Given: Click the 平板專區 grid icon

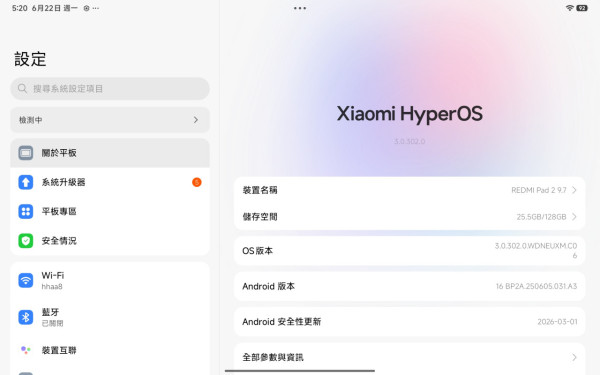Looking at the screenshot, I should click(26, 211).
